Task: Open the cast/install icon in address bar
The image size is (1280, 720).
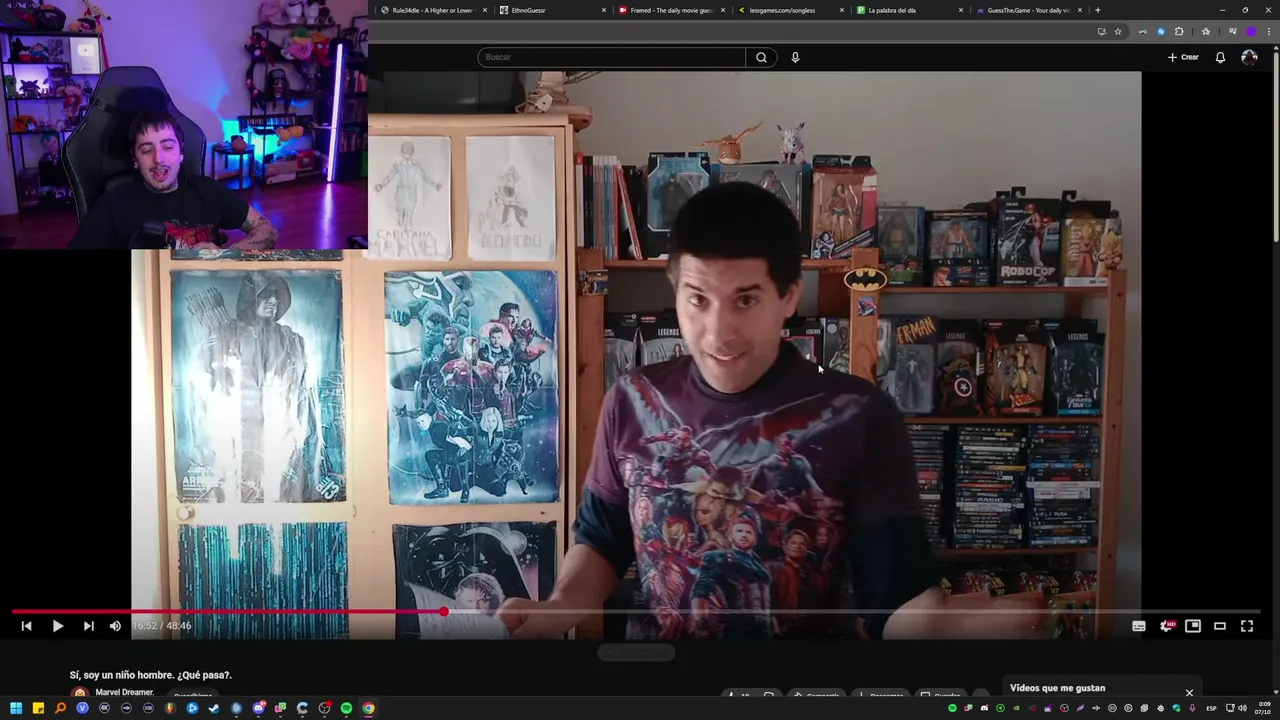Action: coord(1101,31)
